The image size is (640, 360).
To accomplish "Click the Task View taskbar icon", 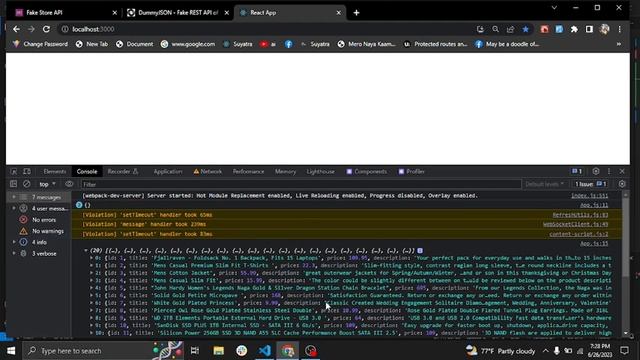I will coord(195,351).
